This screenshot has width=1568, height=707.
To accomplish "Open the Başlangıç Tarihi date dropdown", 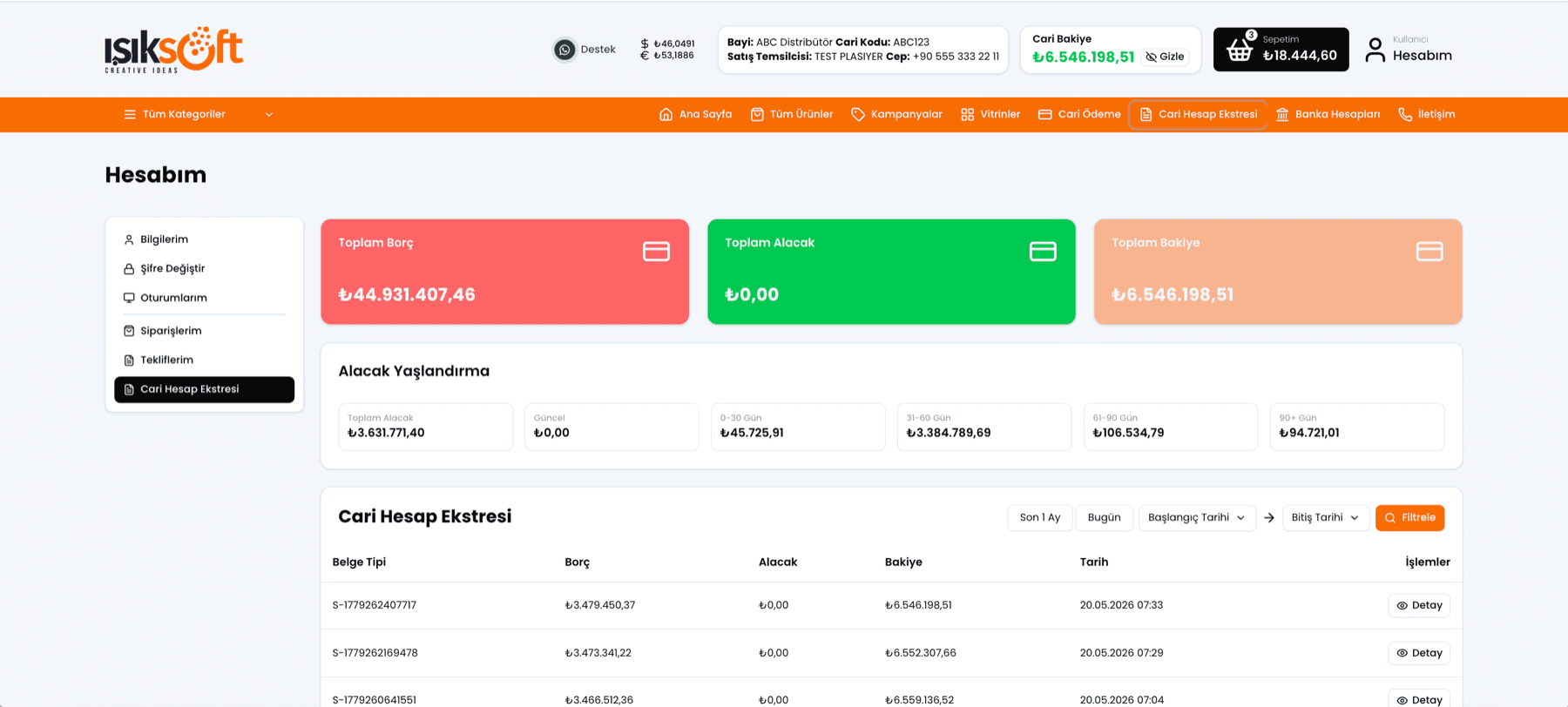I will click(1197, 517).
